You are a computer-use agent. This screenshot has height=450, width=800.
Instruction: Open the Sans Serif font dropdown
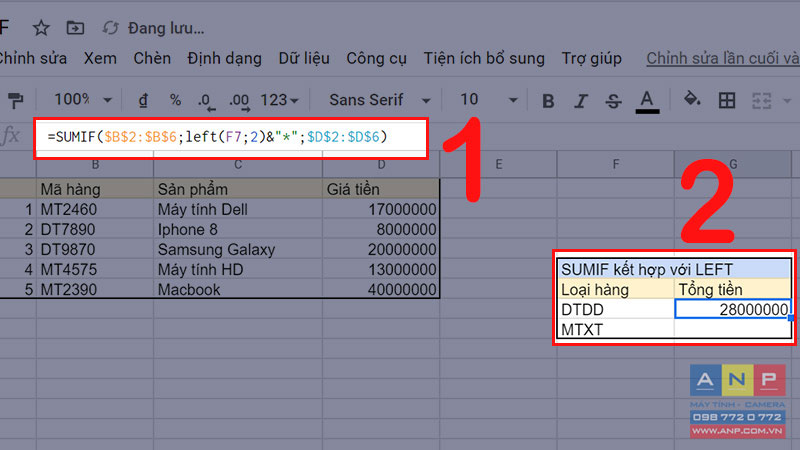coord(380,100)
